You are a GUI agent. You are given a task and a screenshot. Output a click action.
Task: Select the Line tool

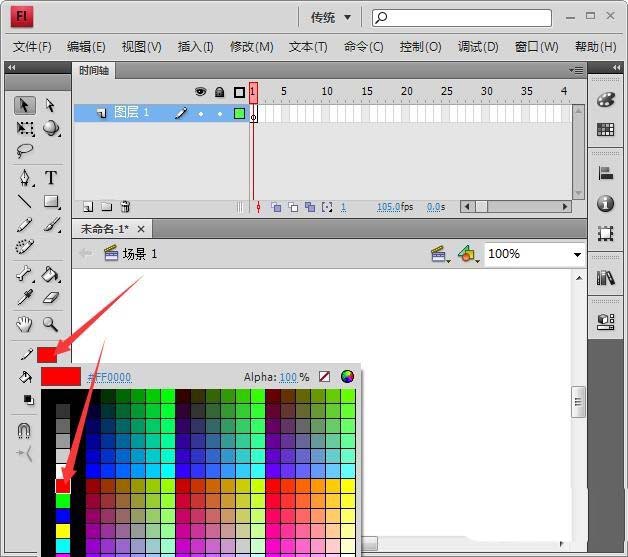(x=25, y=201)
